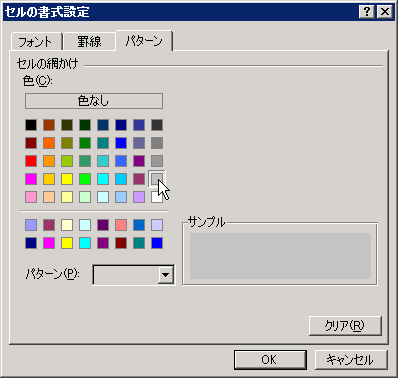Confirm with the OK button

tap(270, 360)
